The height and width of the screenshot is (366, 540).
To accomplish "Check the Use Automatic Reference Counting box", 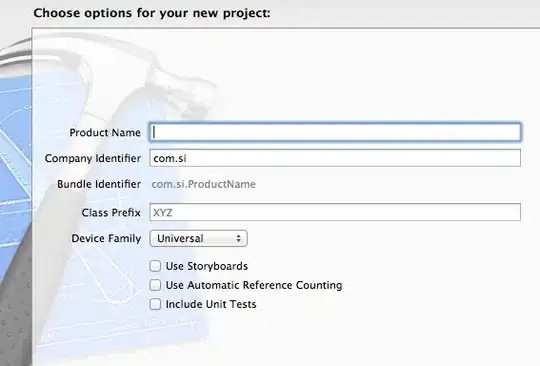I will pyautogui.click(x=155, y=285).
